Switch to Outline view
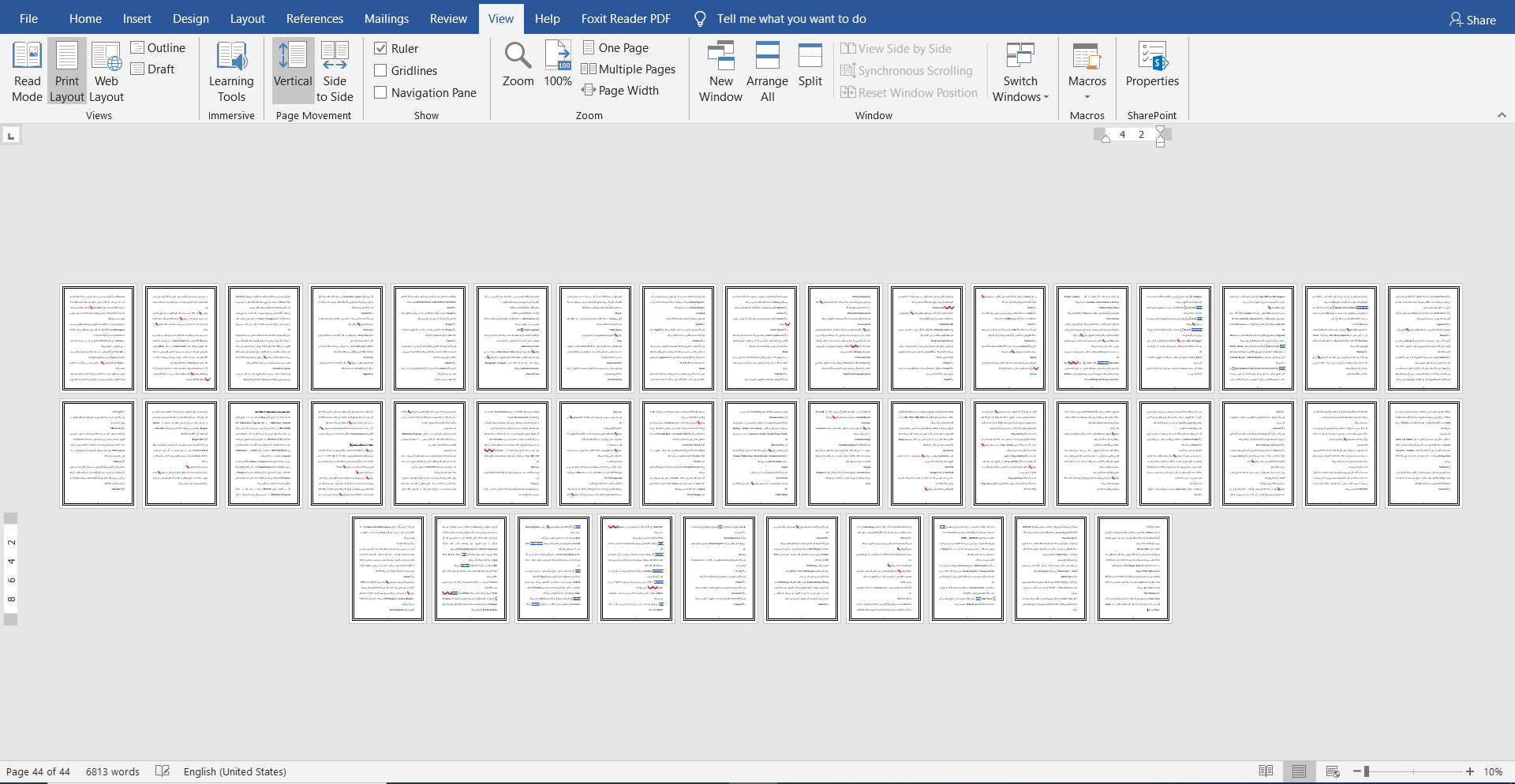 coord(158,48)
